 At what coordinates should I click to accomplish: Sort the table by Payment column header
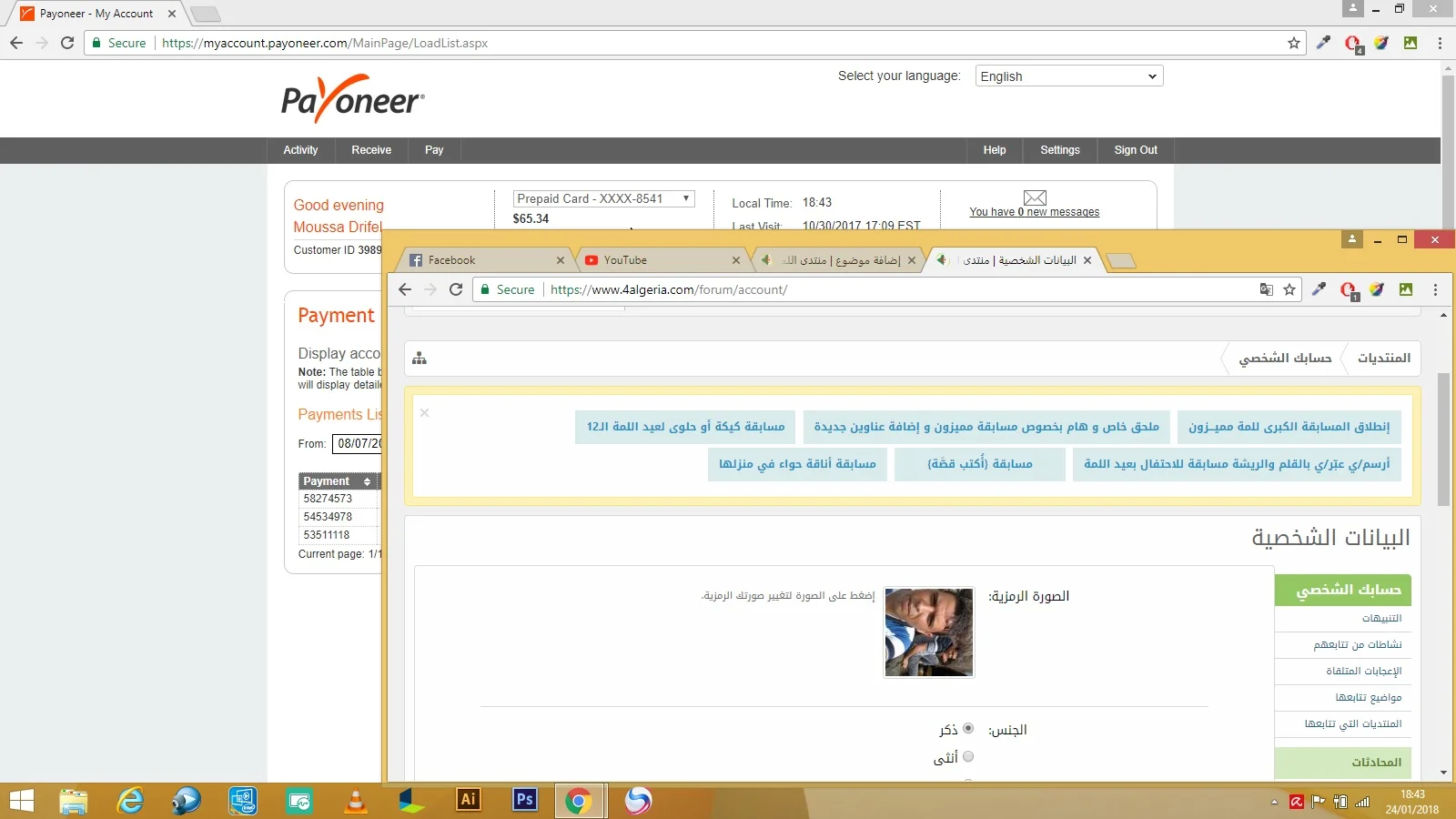click(x=337, y=481)
